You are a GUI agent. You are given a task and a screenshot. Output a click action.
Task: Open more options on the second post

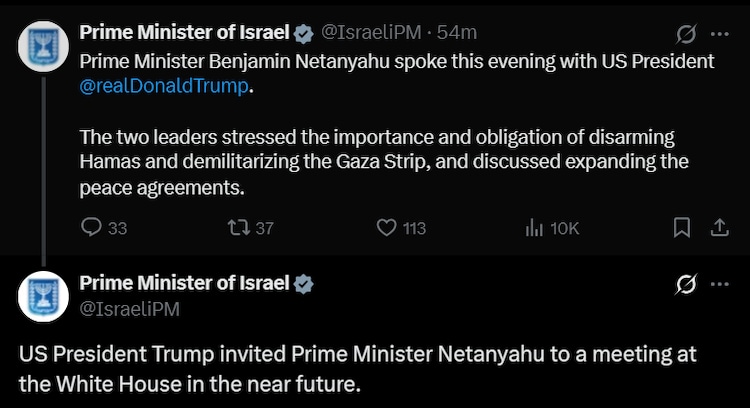pyautogui.click(x=719, y=285)
